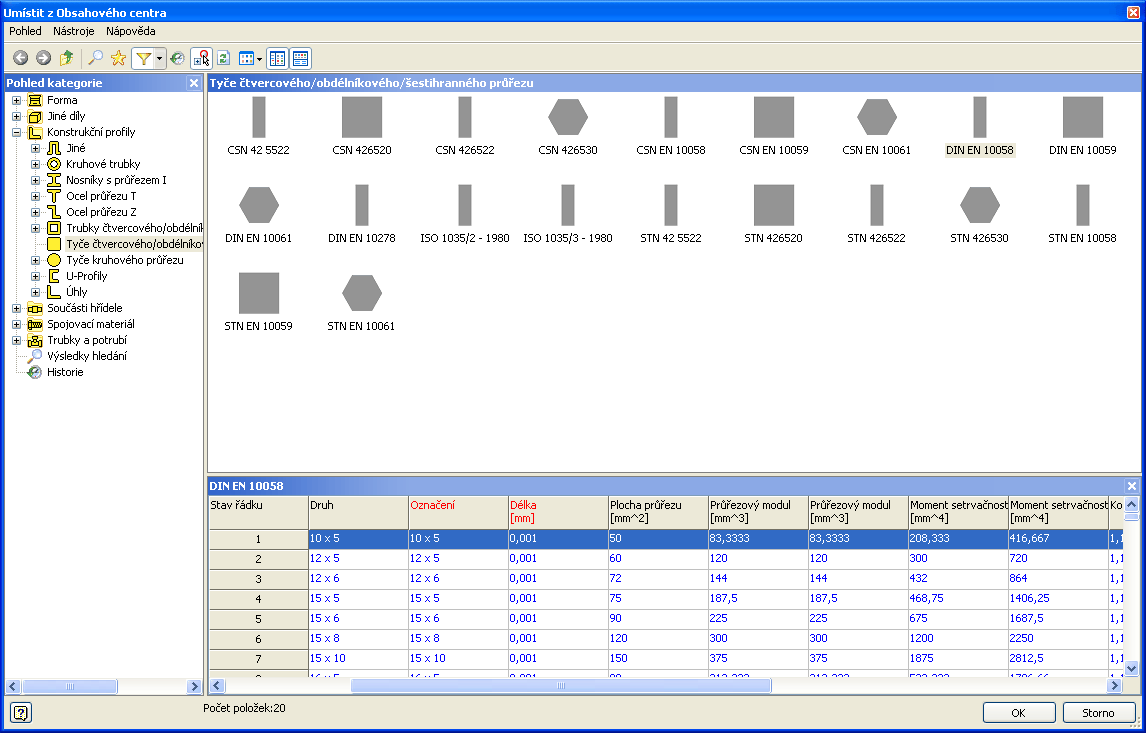Go up one folder level
This screenshot has width=1146, height=733.
(x=66, y=59)
